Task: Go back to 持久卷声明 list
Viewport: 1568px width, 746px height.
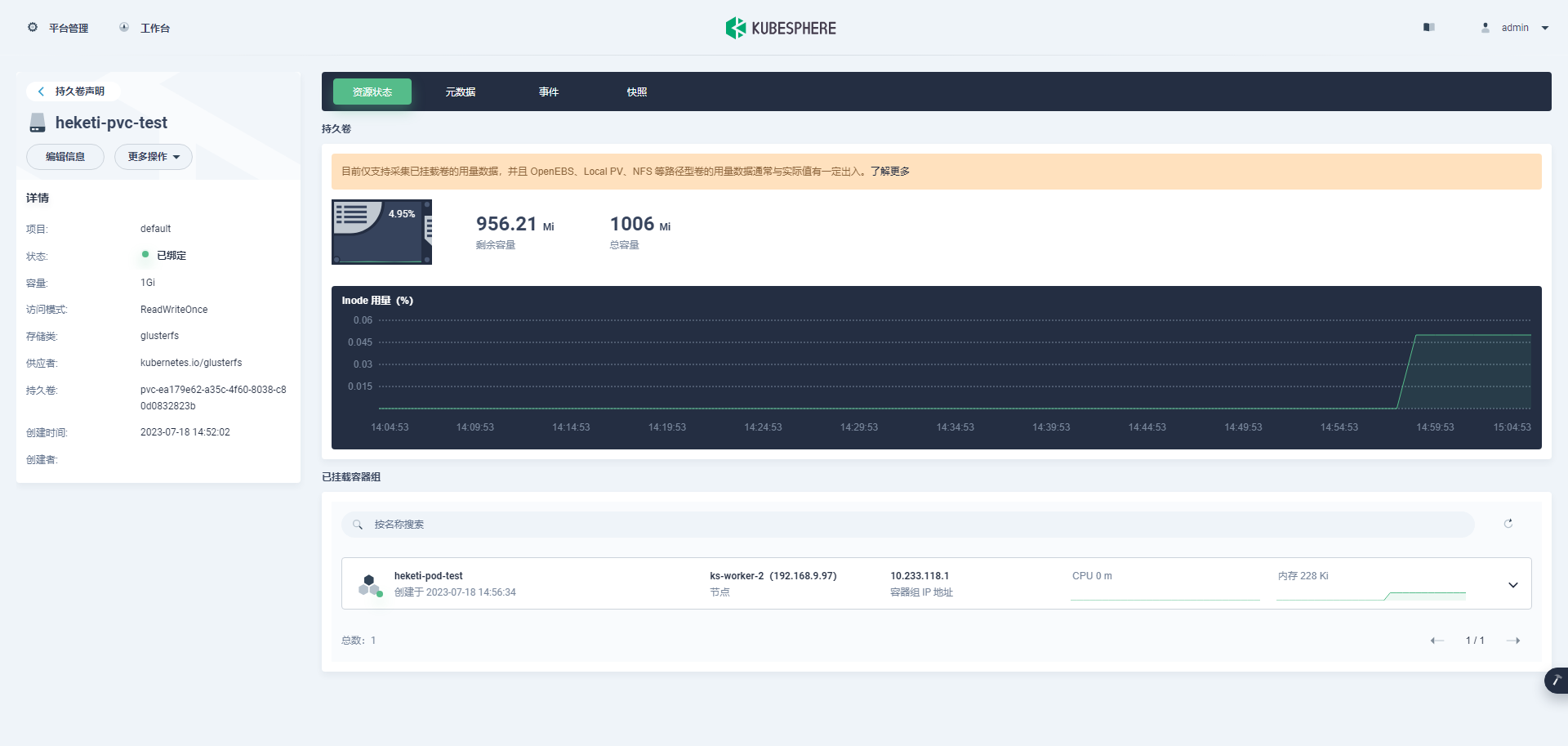Action: pos(72,92)
